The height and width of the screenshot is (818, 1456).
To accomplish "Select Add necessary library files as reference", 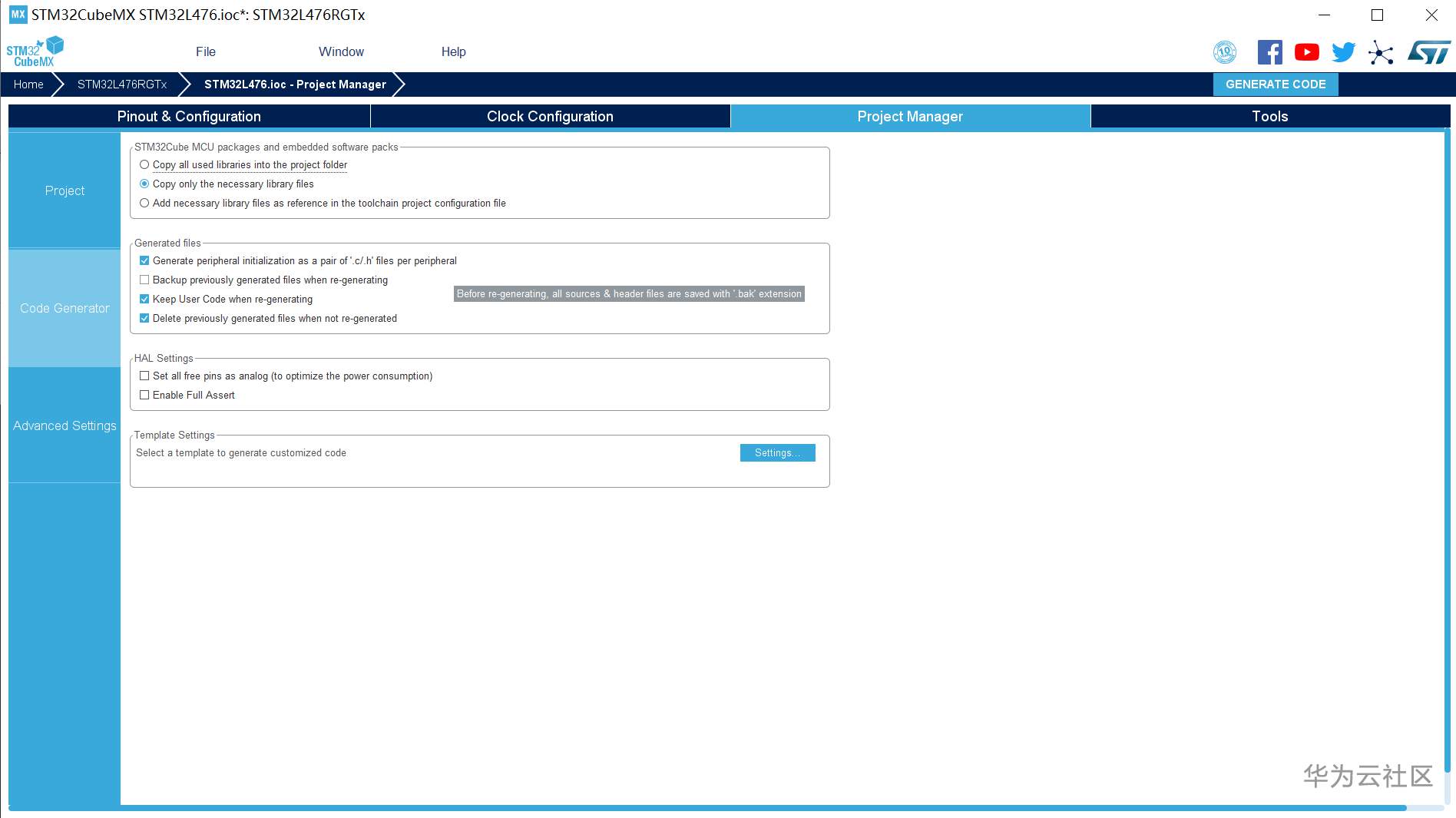I will pos(144,203).
